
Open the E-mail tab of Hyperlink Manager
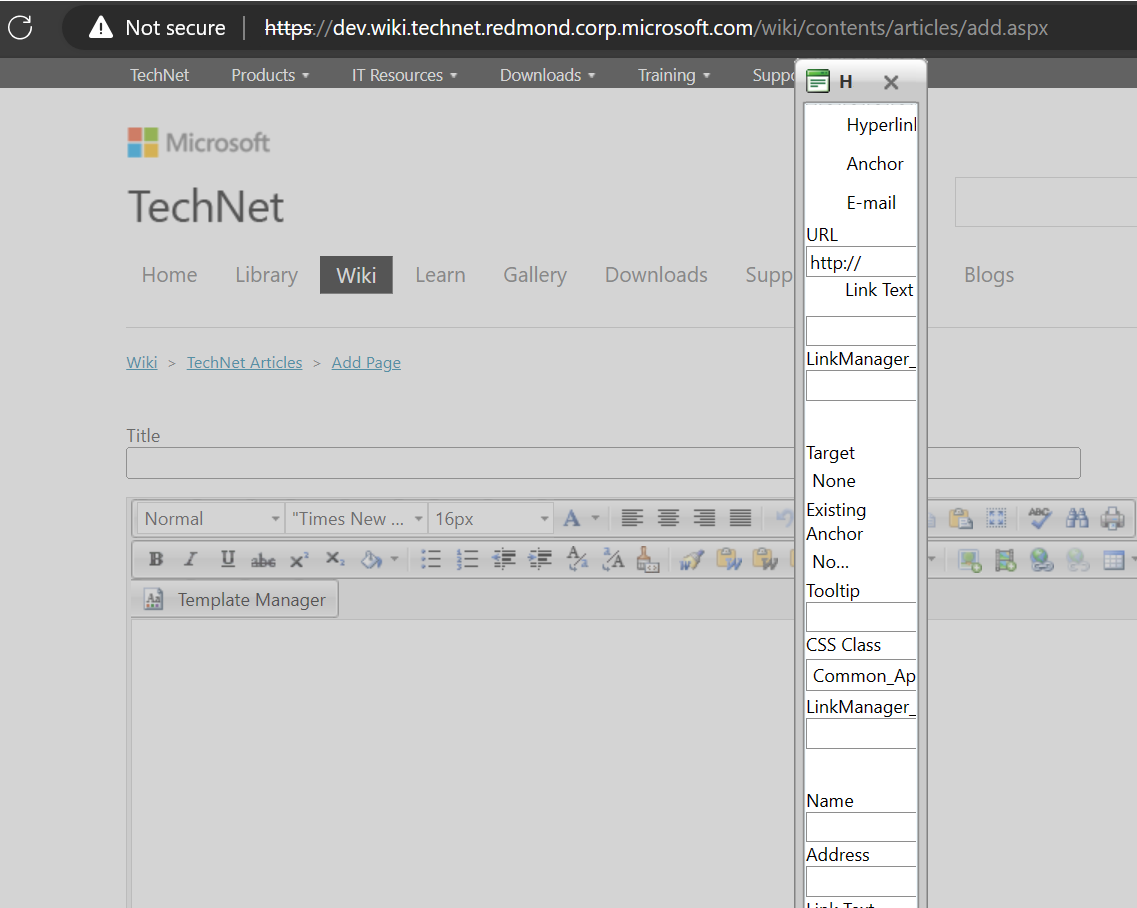870,202
